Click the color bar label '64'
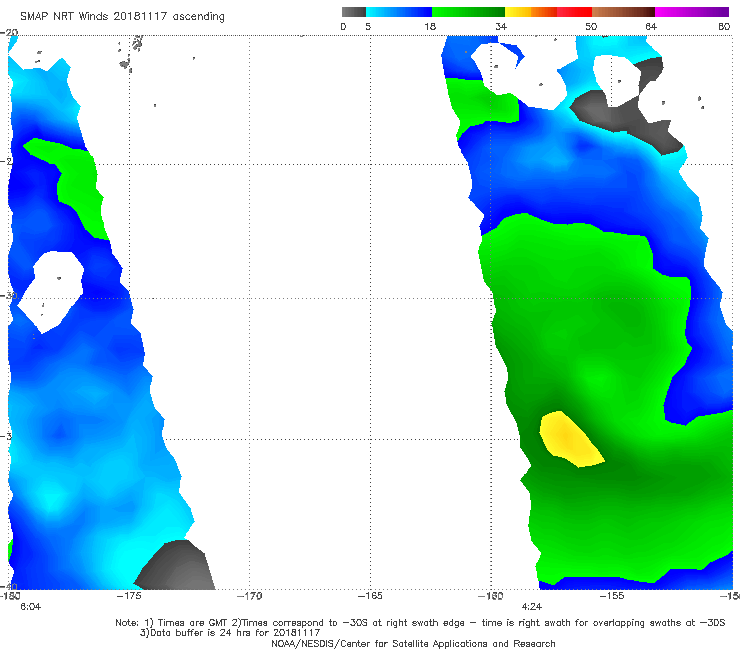 coord(651,26)
